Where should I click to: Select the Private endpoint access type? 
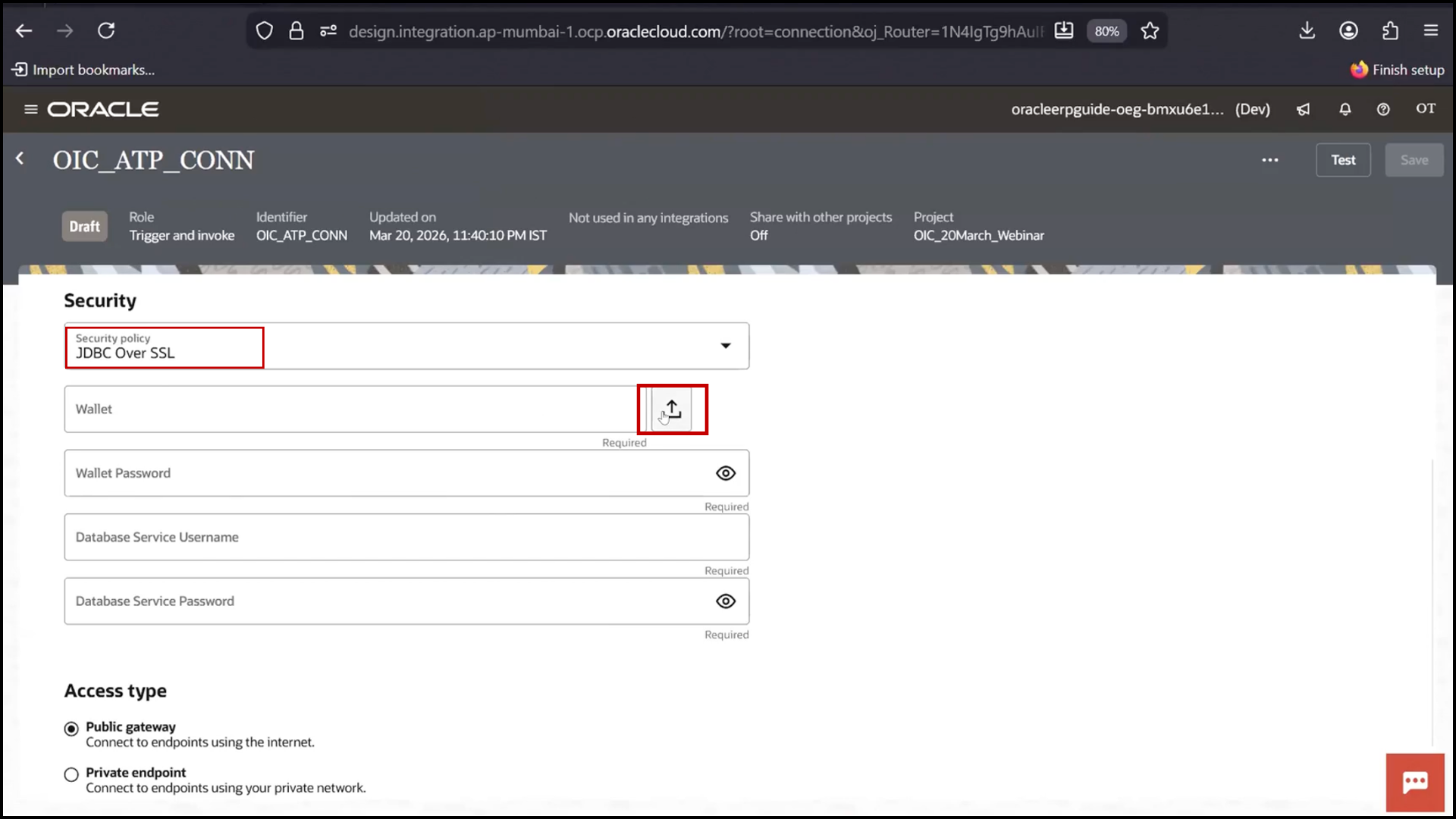pyautogui.click(x=71, y=774)
